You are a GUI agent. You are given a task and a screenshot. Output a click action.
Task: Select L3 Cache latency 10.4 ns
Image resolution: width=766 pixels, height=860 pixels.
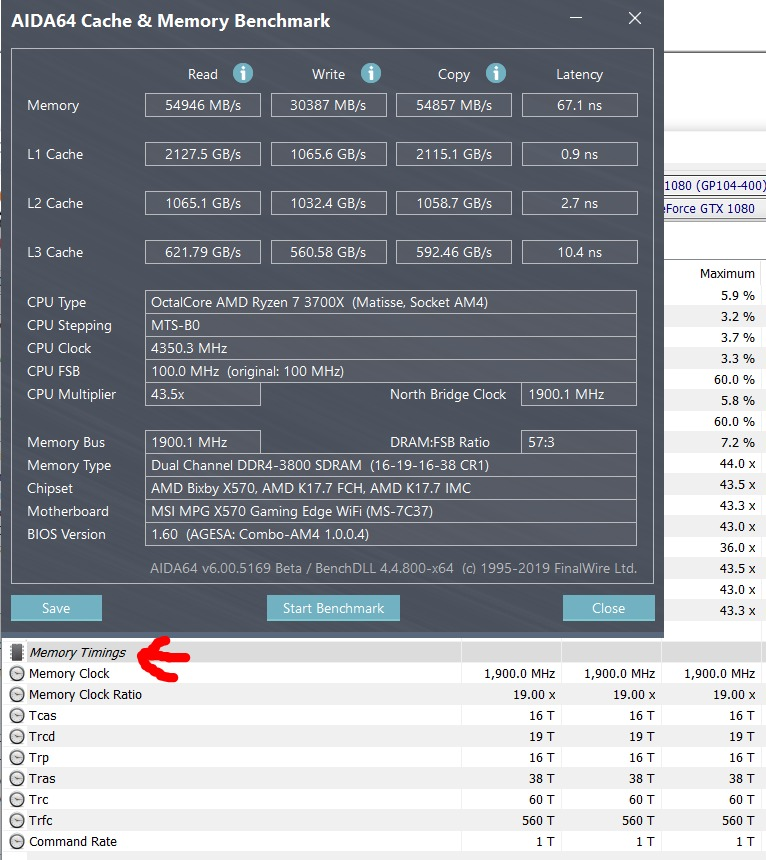coord(580,252)
